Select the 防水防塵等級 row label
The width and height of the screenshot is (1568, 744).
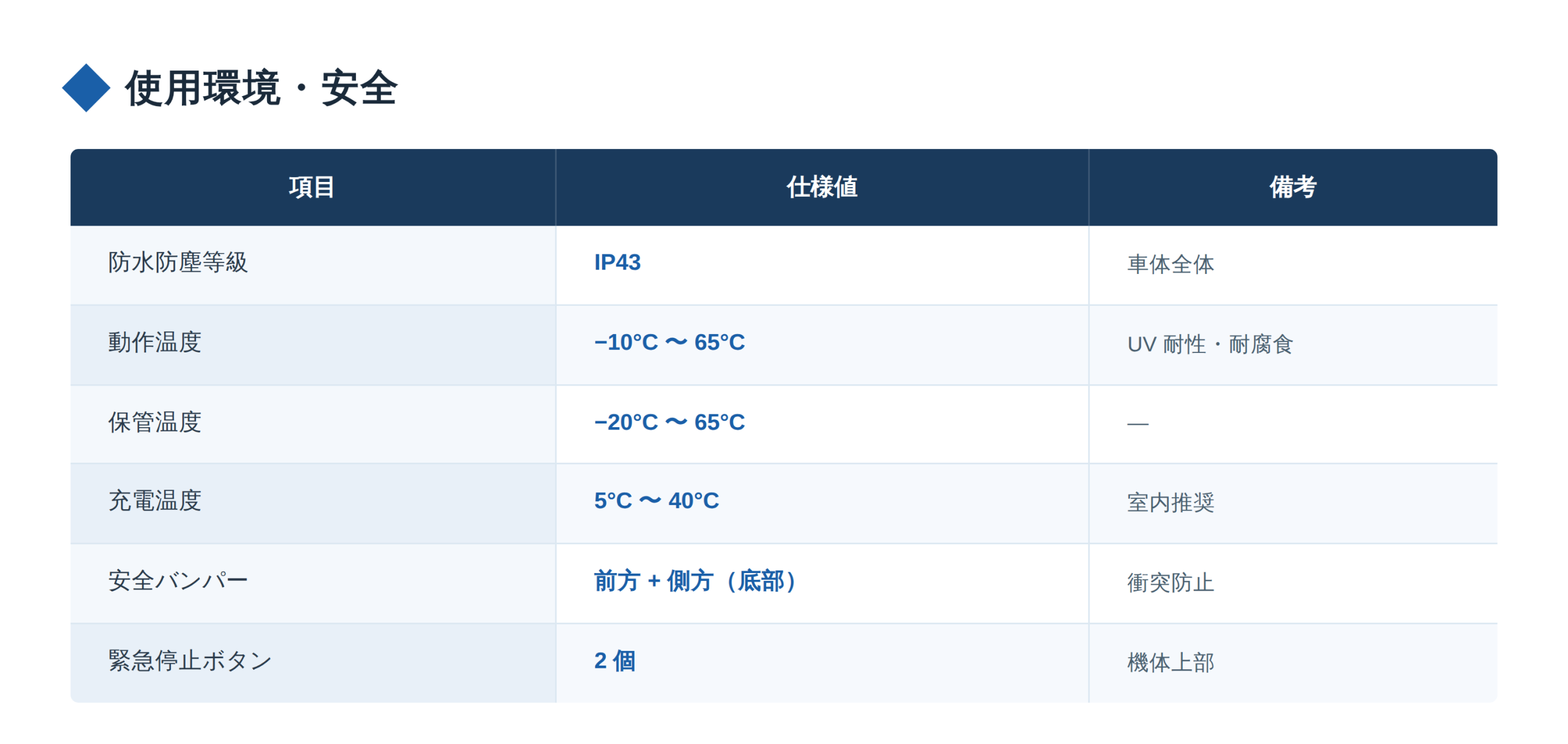tap(178, 262)
